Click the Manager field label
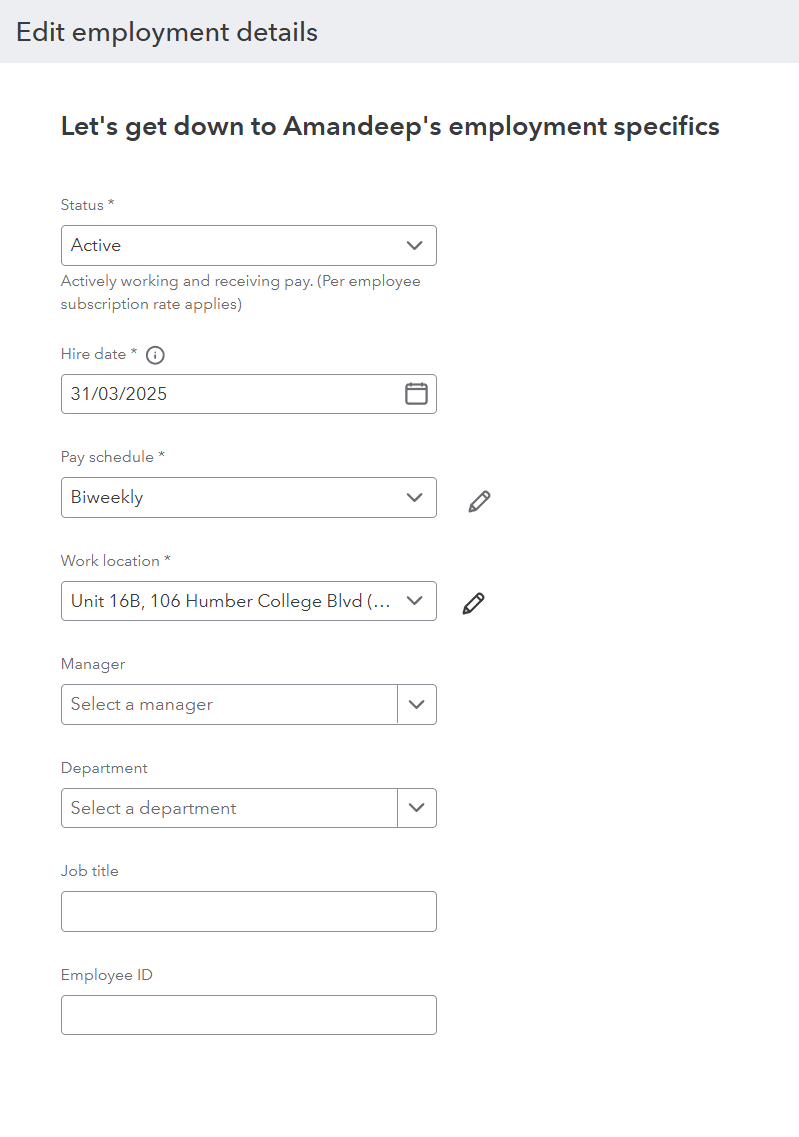 click(x=93, y=664)
